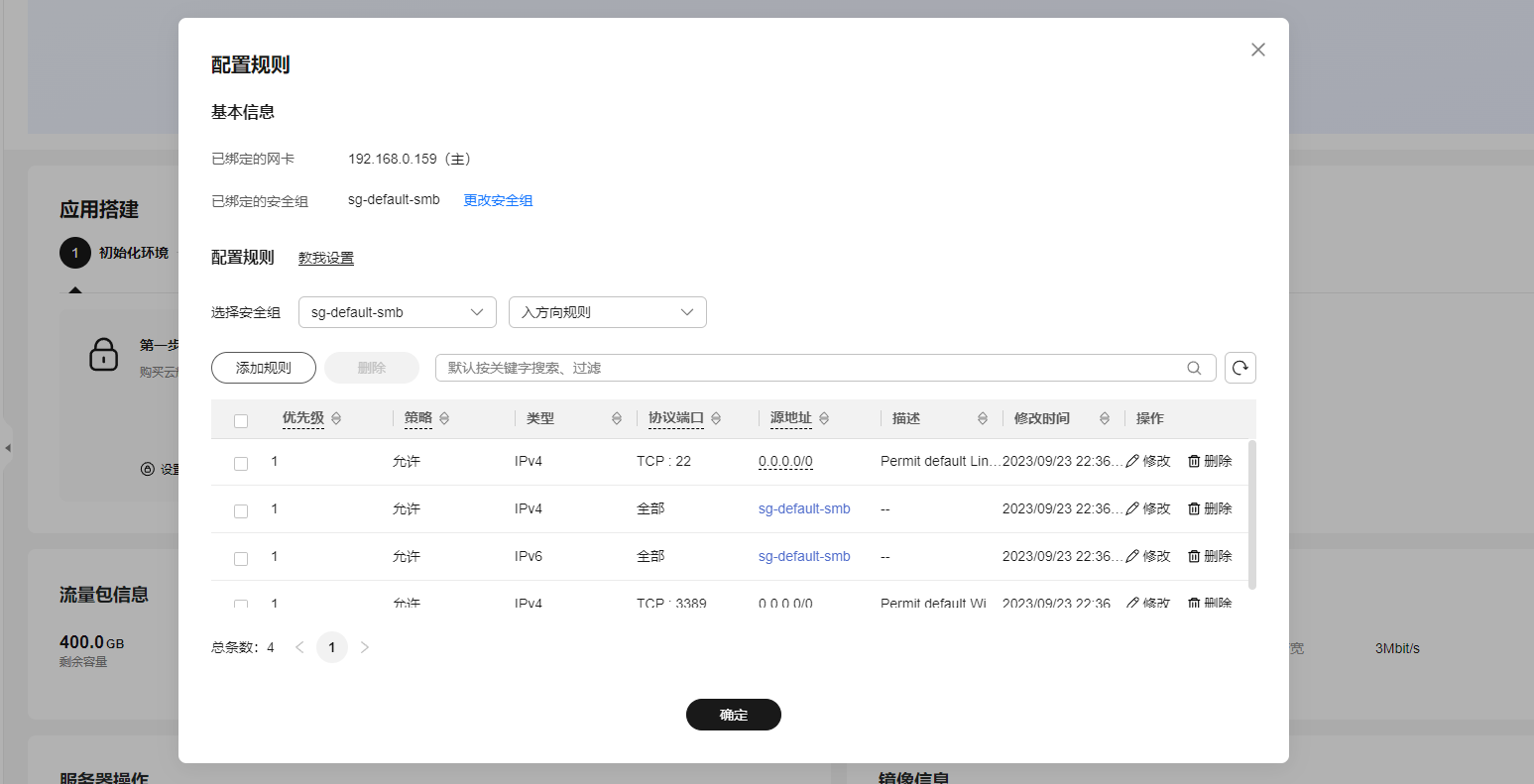Viewport: 1534px width, 784px height.
Task: Click the 修改 edit icon on the IPv6 rule
Action: [1132, 555]
